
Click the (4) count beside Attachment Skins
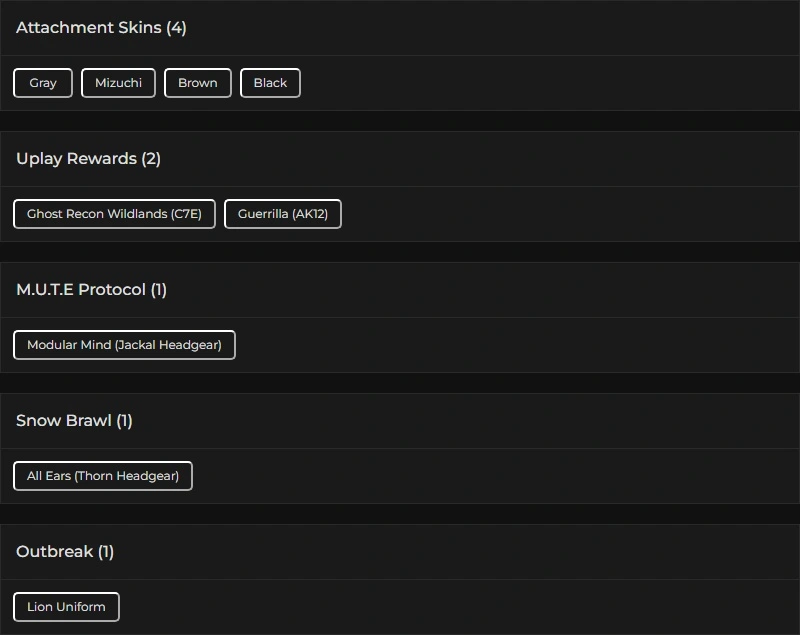coord(176,28)
